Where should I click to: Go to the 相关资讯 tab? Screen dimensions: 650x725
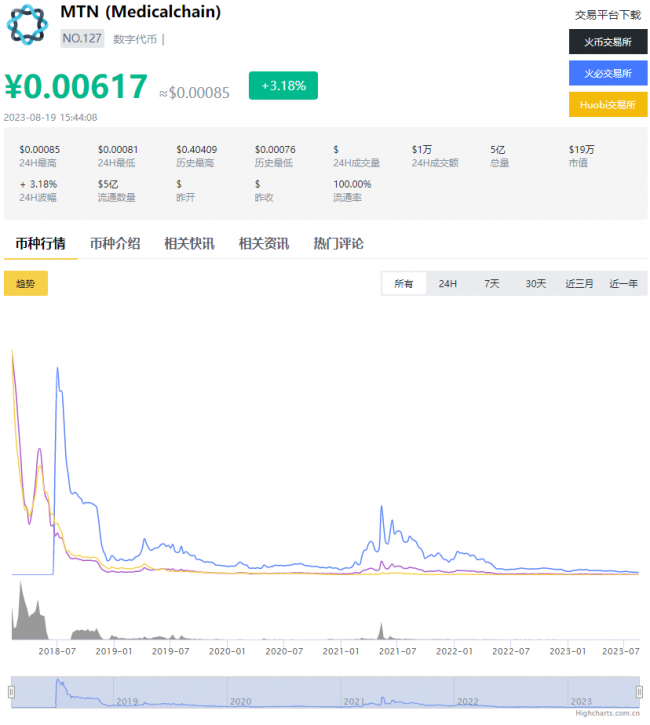click(x=264, y=244)
